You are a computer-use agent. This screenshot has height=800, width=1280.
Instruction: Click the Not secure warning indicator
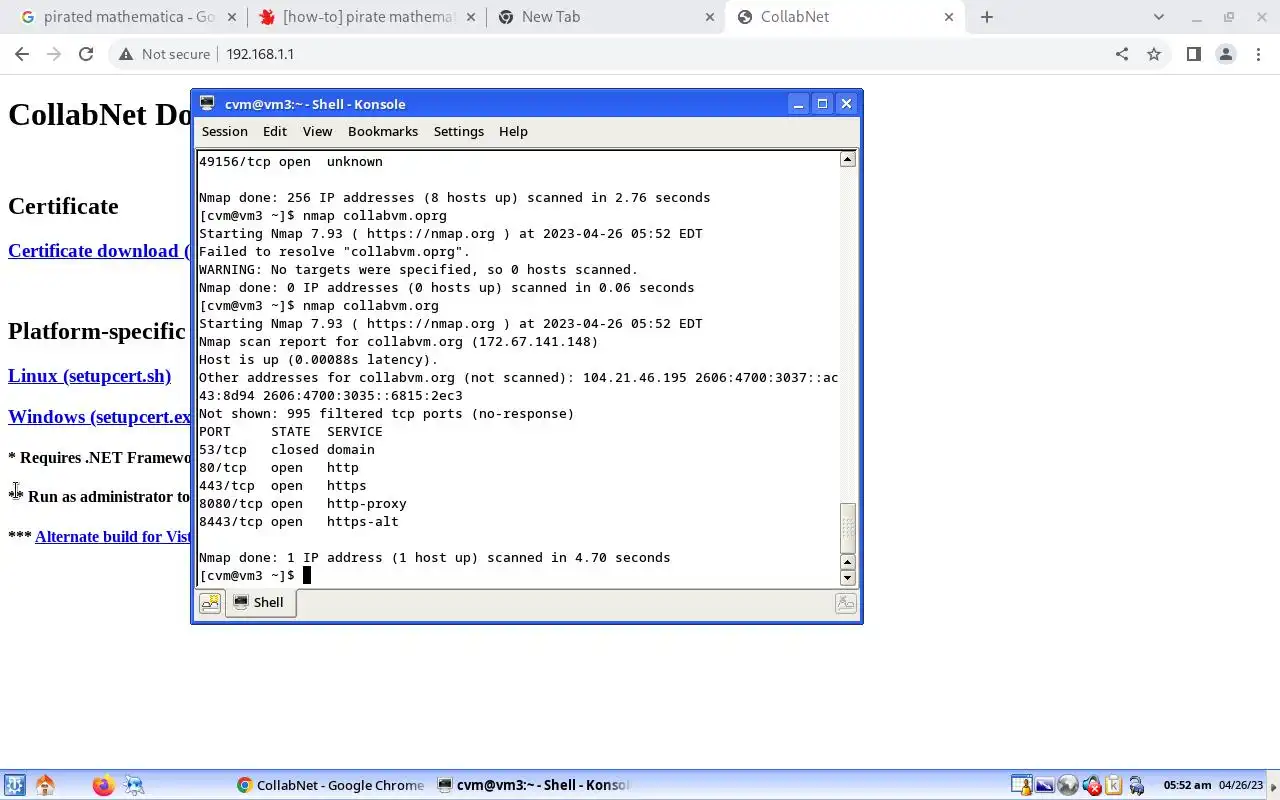click(164, 54)
